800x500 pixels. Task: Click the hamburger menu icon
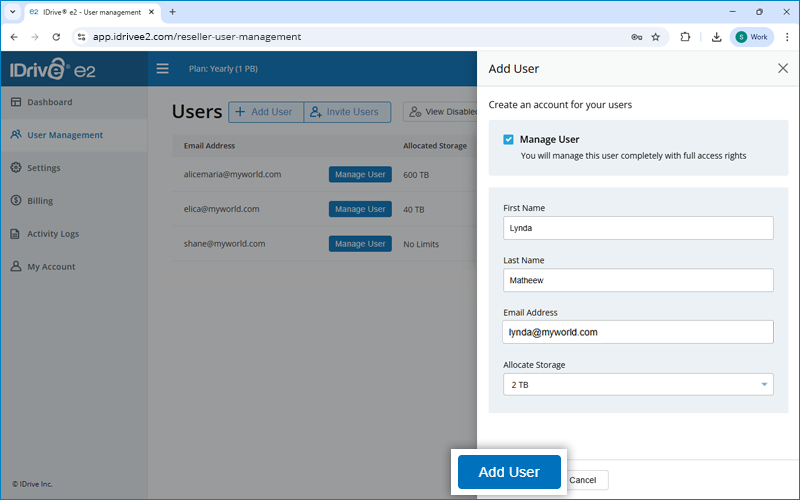coord(162,69)
